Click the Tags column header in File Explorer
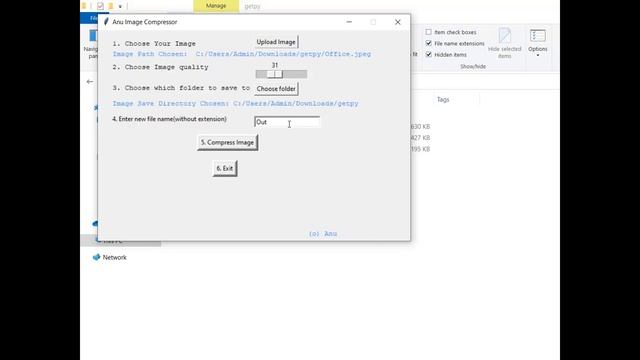Screen dimensions: 640x360 443,100
